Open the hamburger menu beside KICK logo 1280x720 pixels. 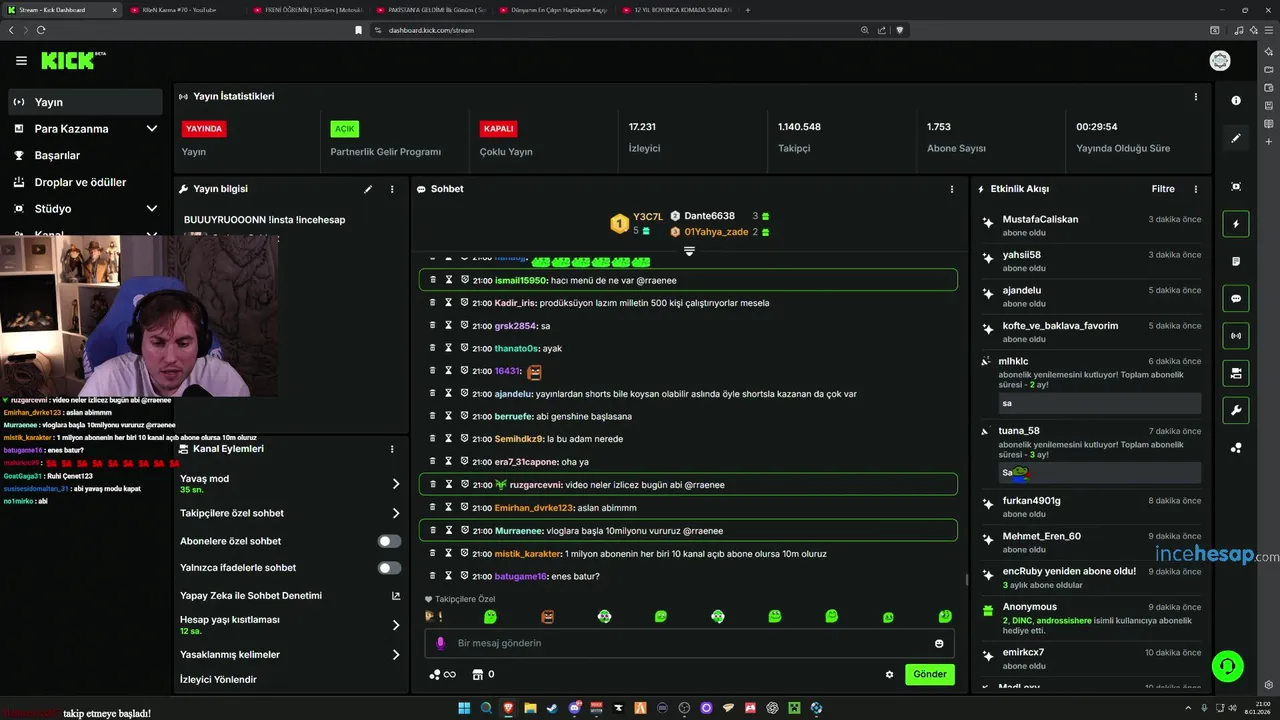click(21, 61)
